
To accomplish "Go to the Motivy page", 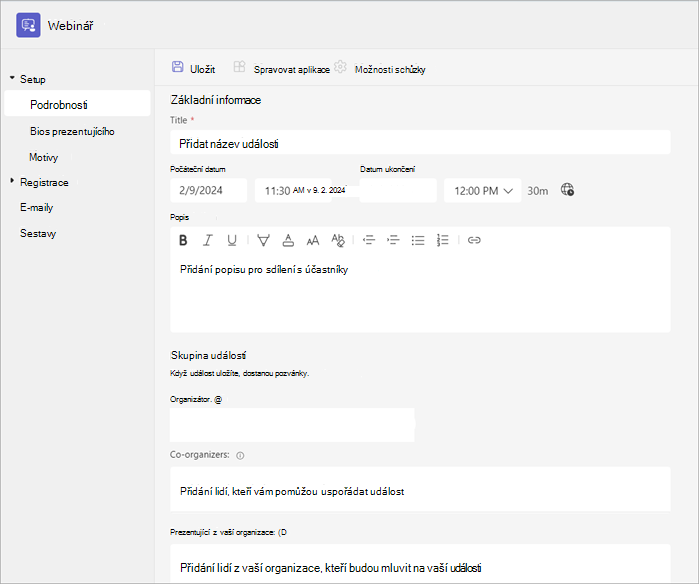I will 44,157.
